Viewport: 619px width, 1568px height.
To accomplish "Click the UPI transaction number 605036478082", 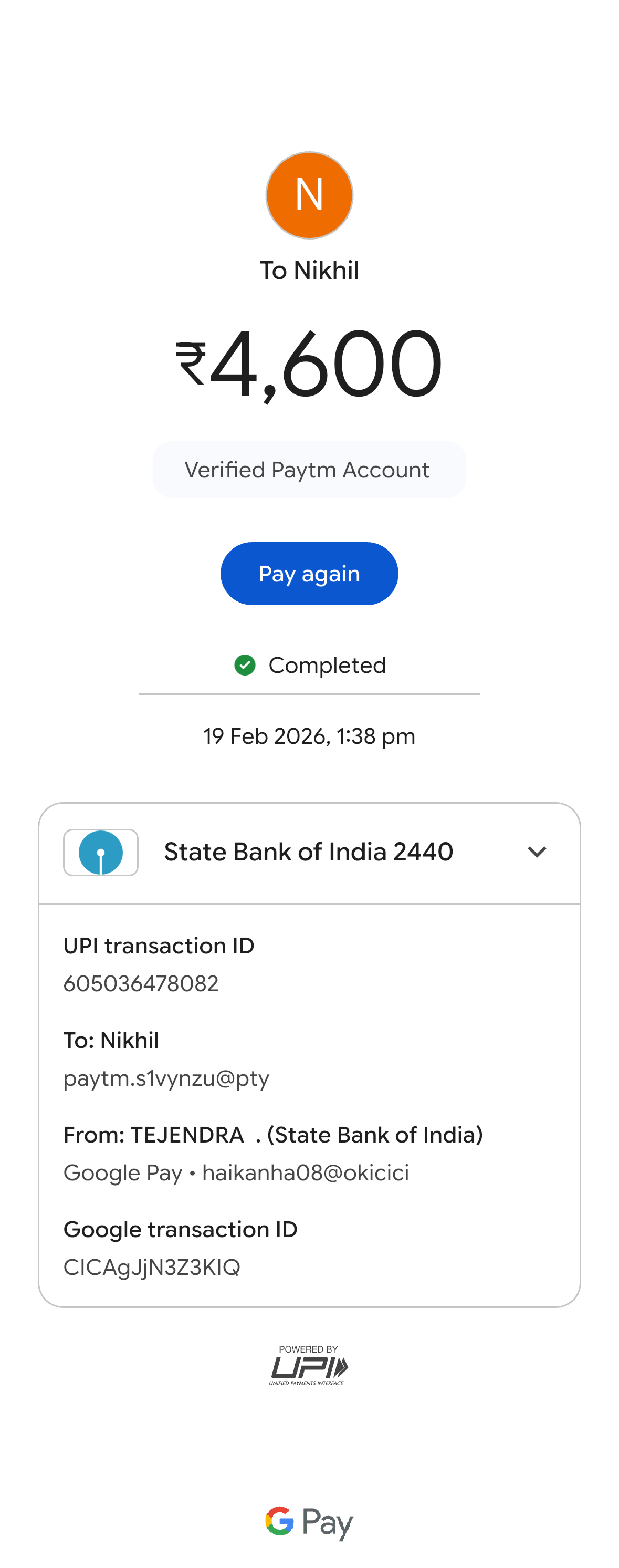I will (141, 984).
